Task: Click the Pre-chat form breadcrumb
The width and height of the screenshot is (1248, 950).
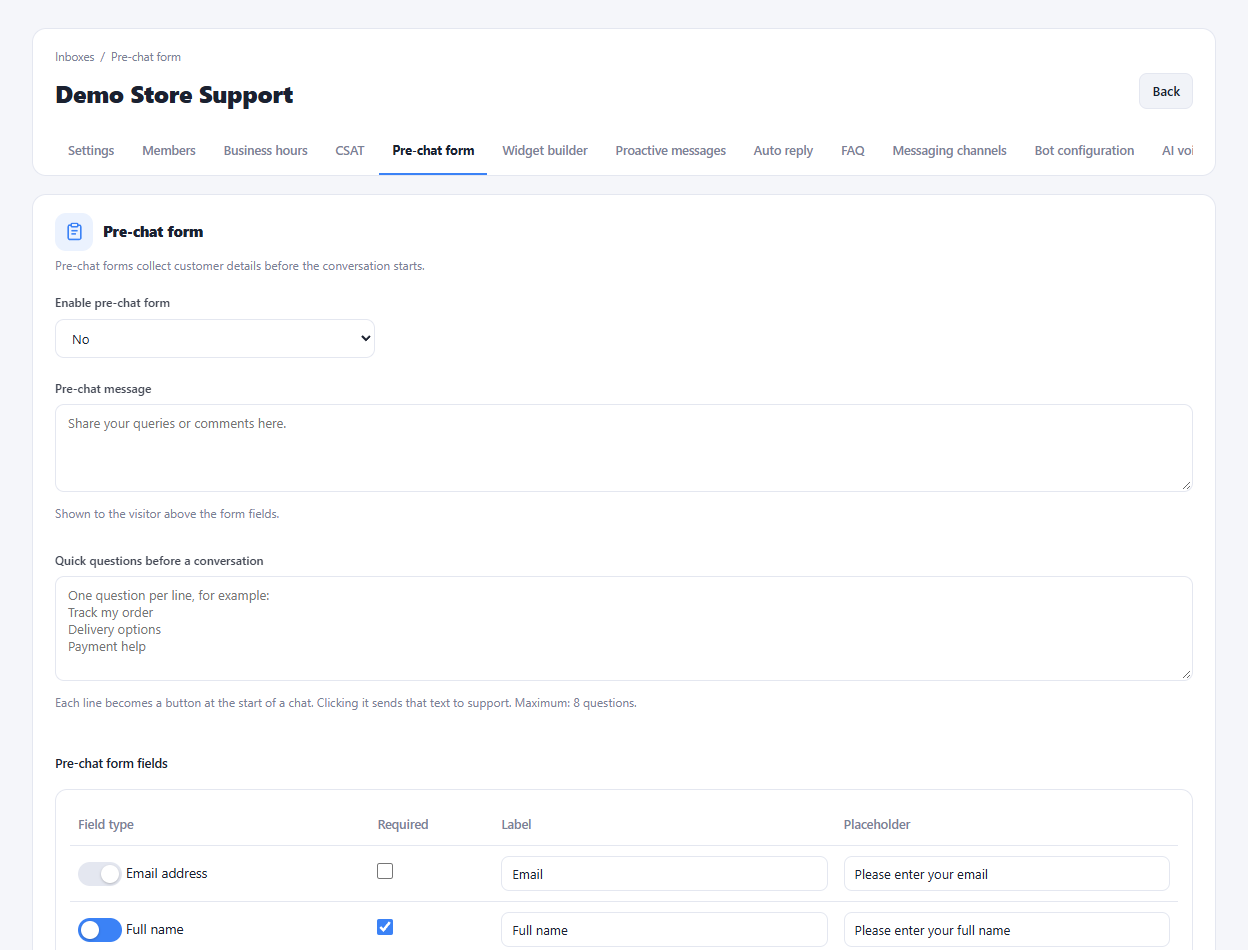Action: [146, 57]
